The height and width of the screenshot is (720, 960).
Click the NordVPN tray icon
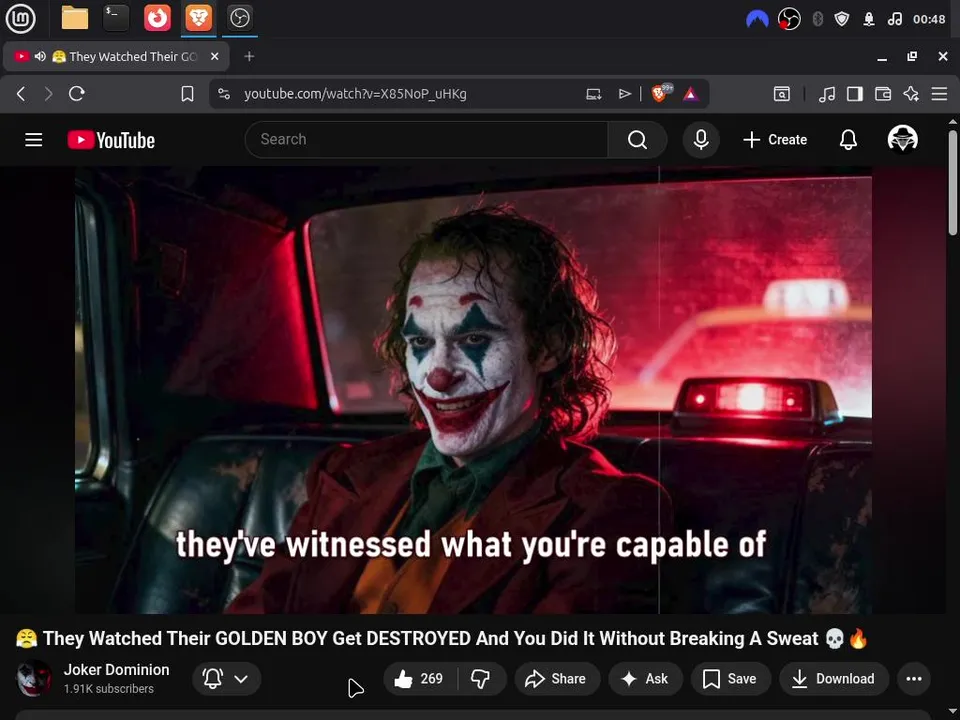pos(757,19)
